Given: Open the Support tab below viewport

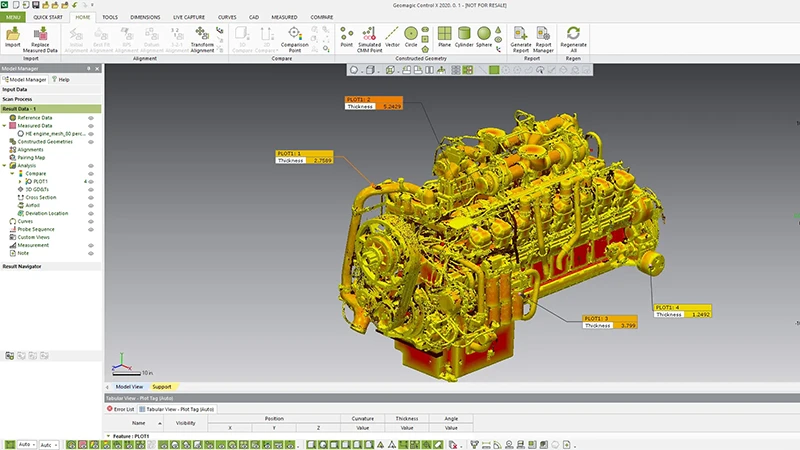Looking at the screenshot, I should [161, 386].
